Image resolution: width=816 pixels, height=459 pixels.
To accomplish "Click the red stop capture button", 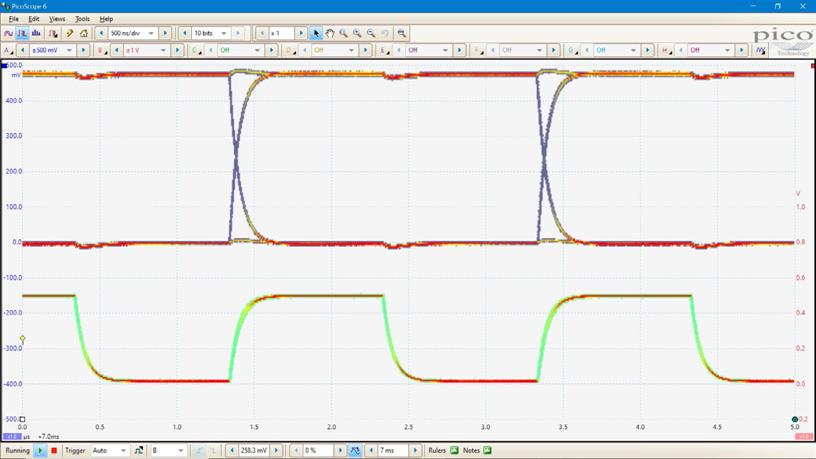I will click(54, 451).
